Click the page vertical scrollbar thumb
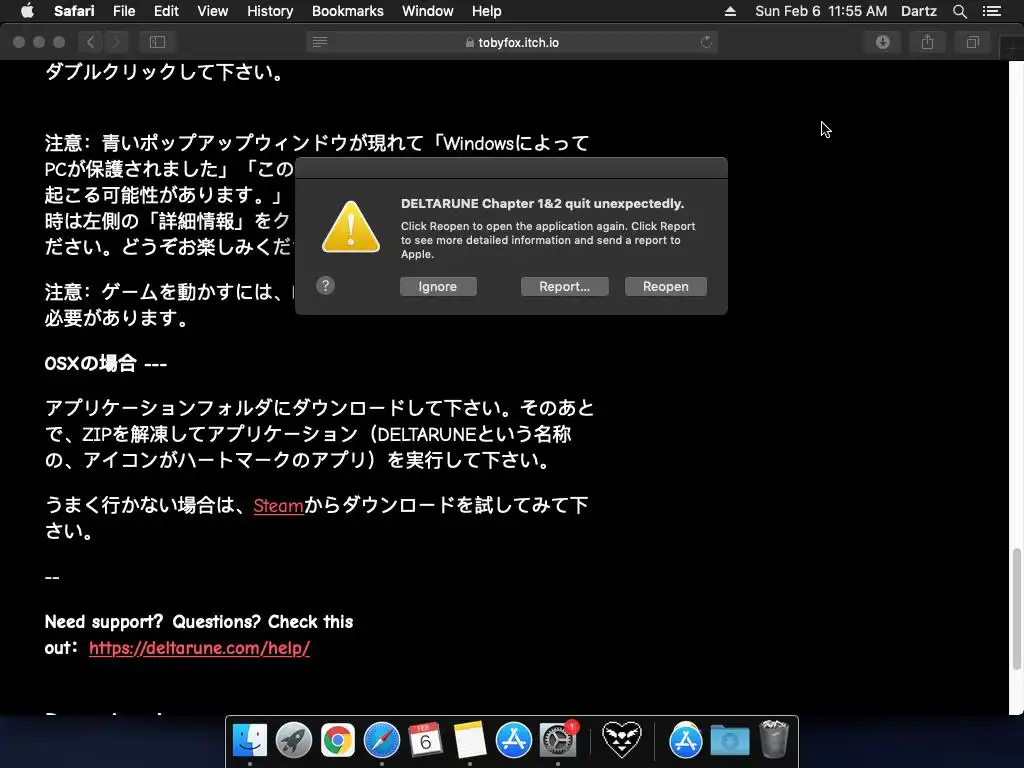The image size is (1024, 768). coord(1016,609)
